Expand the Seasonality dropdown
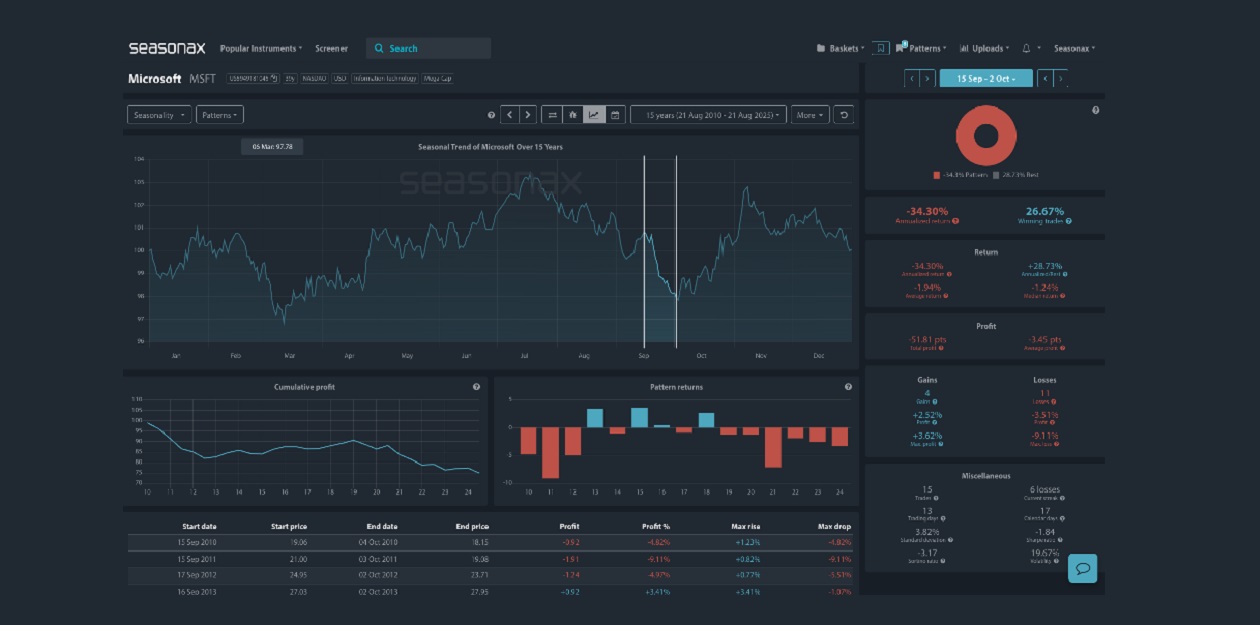 [159, 115]
